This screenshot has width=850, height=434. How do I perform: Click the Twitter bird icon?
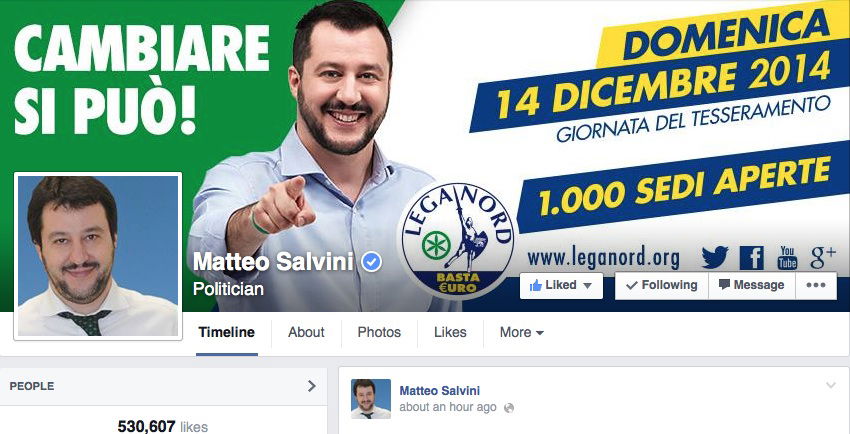click(714, 257)
